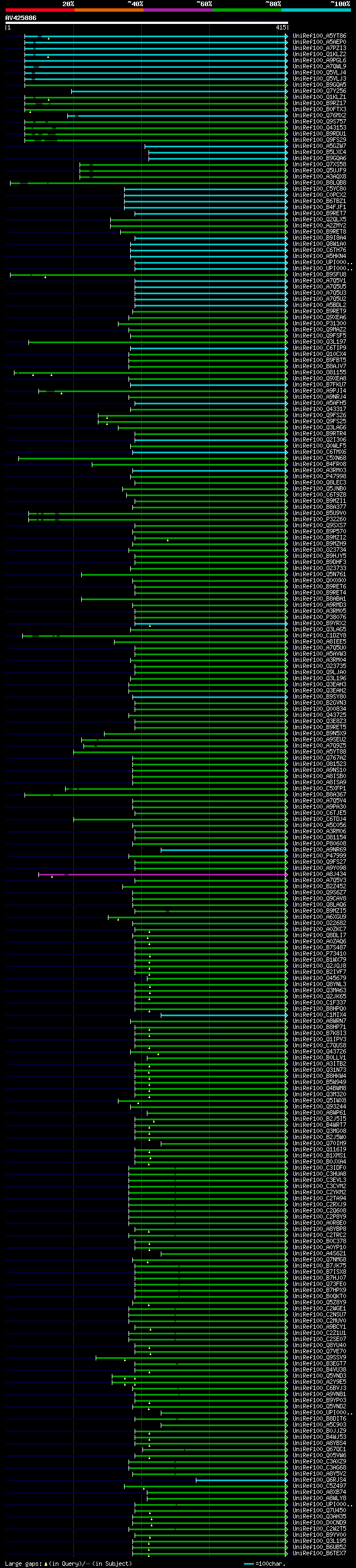Click the UniRef100_B9SFU8 label

coord(319,275)
